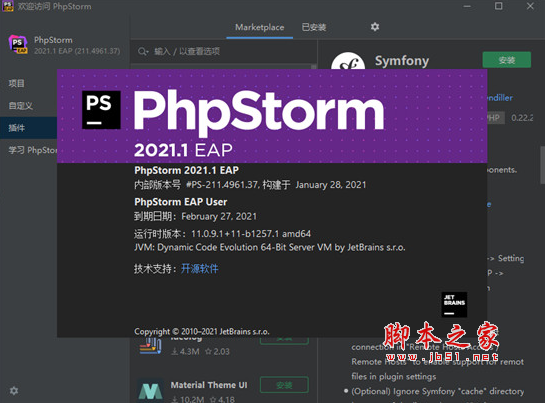
Task: Click the 4.3M downloads plugin list row
Action: tap(223, 351)
